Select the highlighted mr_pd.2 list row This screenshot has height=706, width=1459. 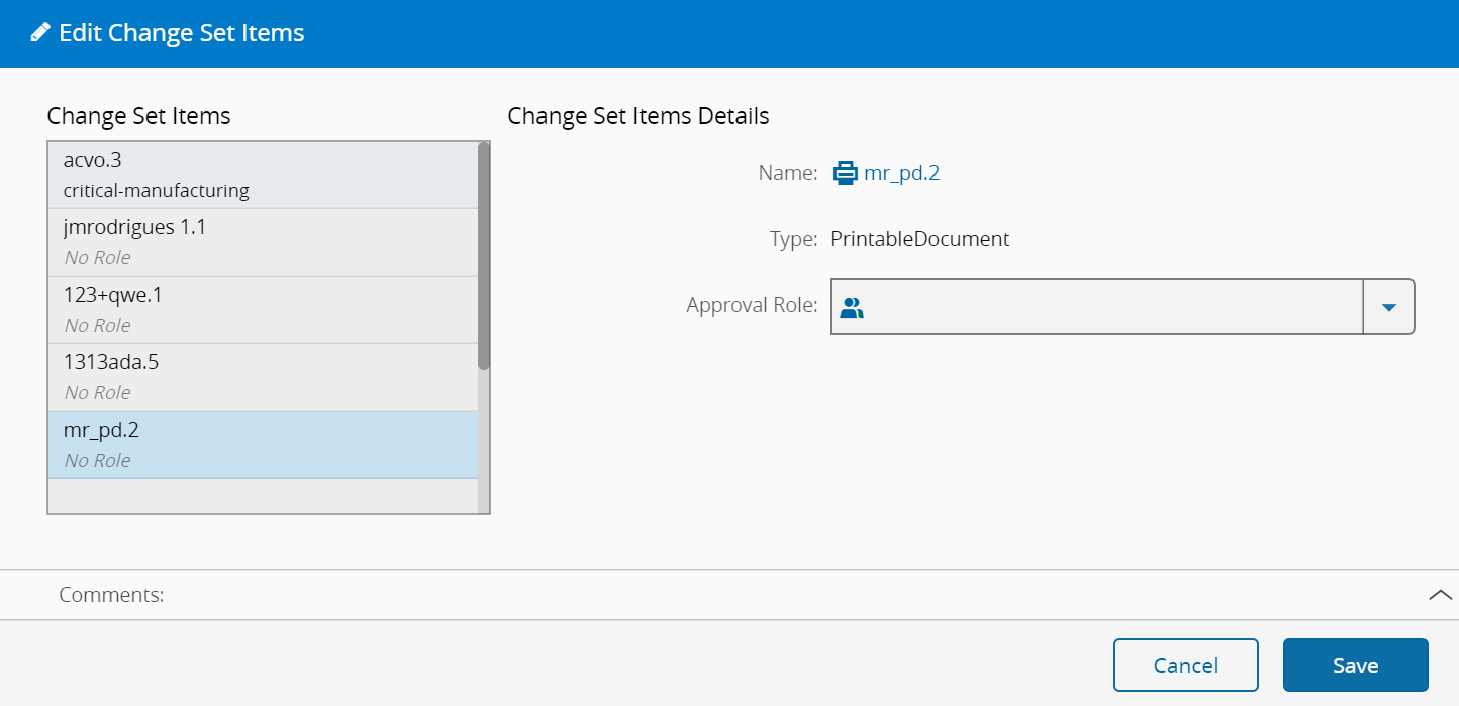(x=262, y=445)
